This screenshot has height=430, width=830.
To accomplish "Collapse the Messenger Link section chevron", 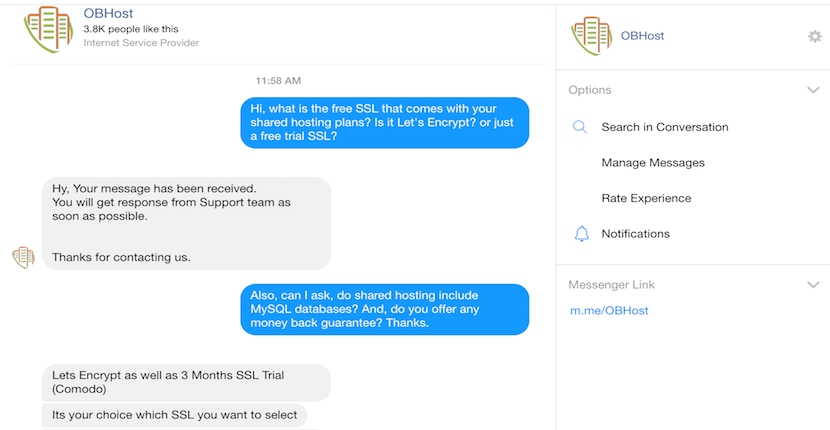I will point(813,285).
